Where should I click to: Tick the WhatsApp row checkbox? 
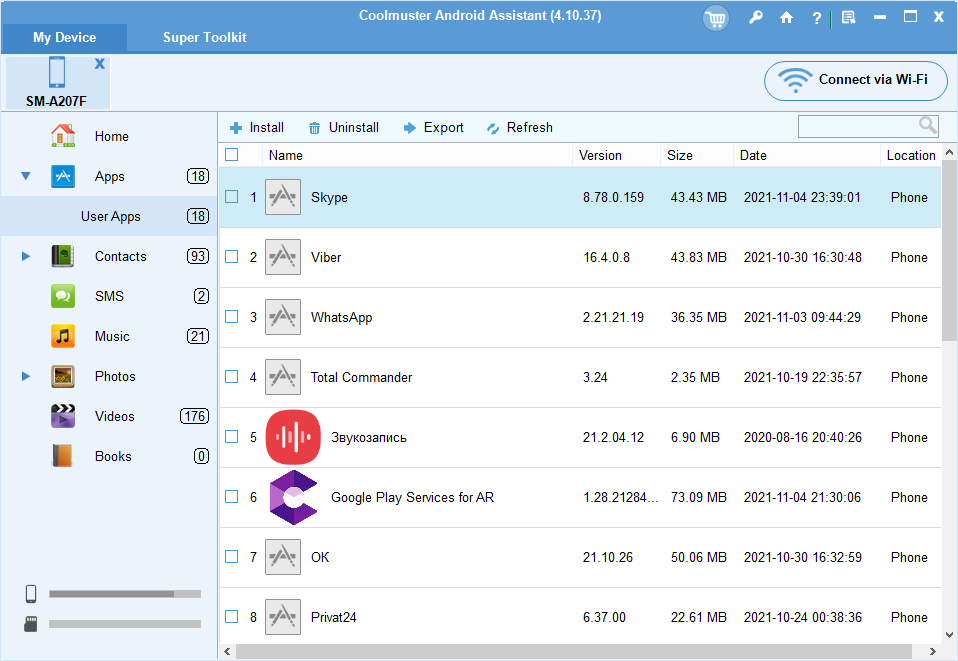tap(232, 317)
